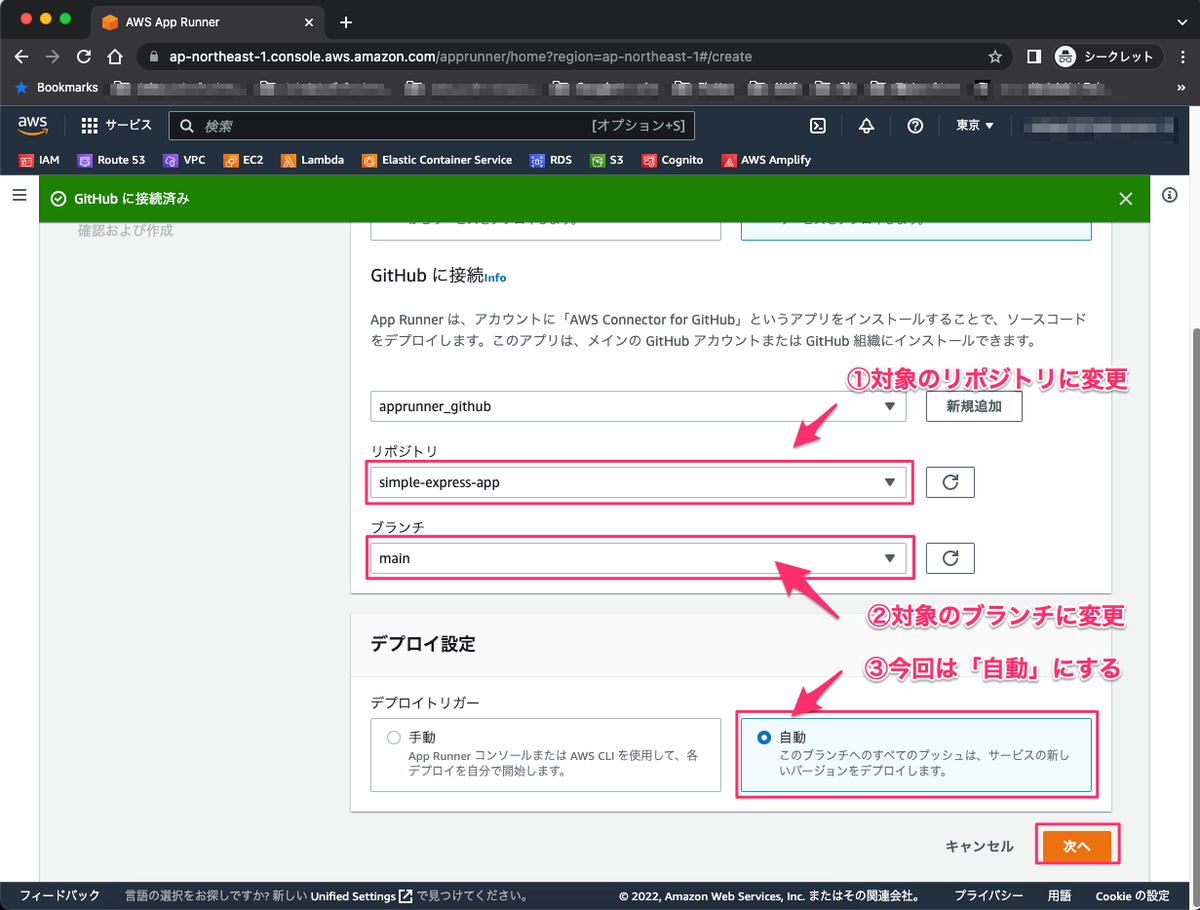Bookmark this page with the star
Image resolution: width=1200 pixels, height=910 pixels.
point(995,57)
